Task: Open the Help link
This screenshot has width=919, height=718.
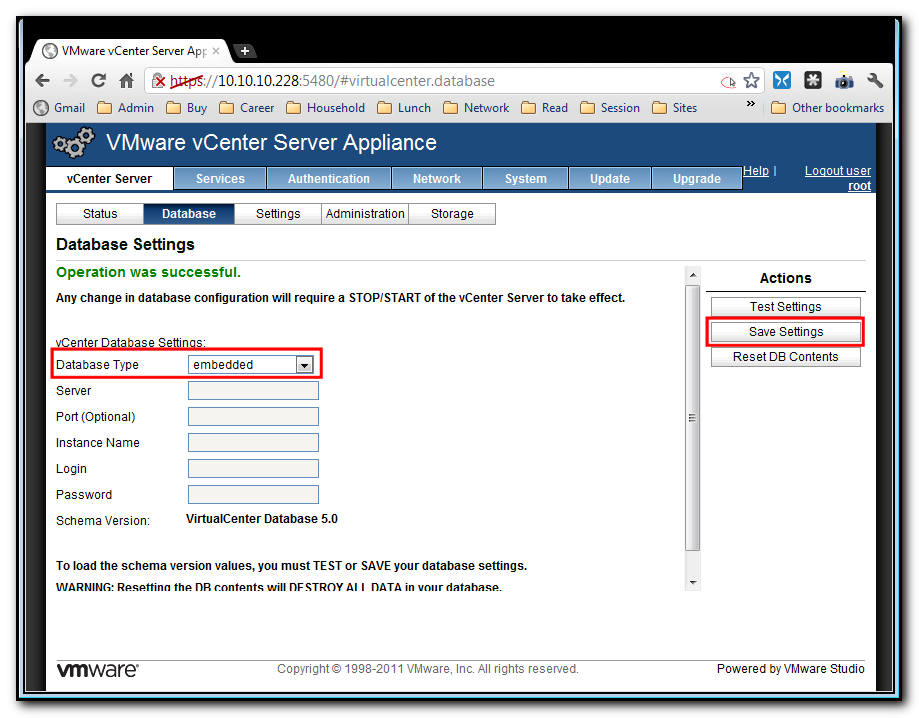Action: (x=756, y=171)
